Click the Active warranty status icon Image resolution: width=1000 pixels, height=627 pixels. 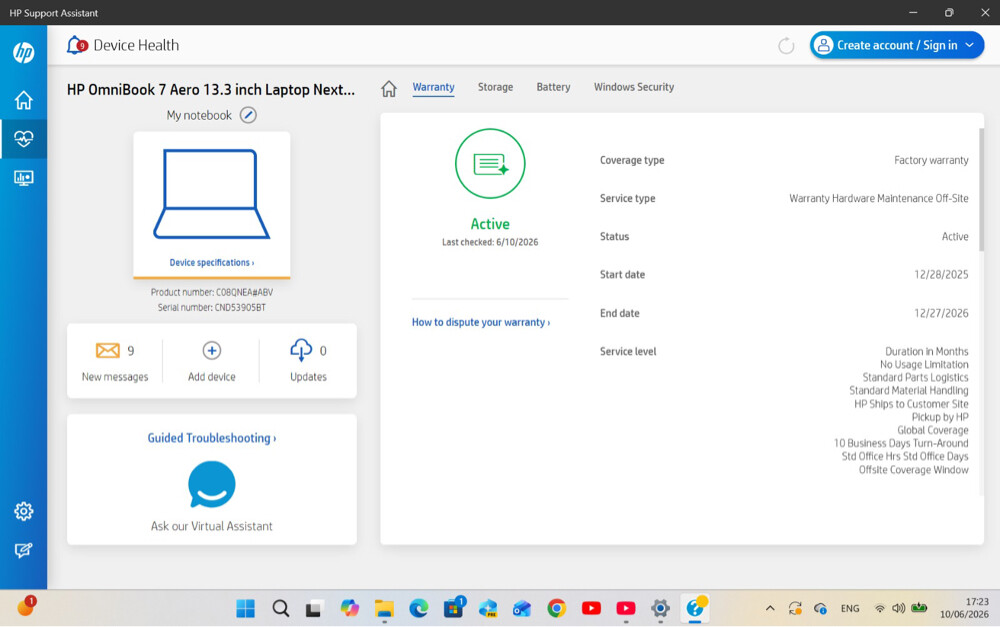[490, 164]
